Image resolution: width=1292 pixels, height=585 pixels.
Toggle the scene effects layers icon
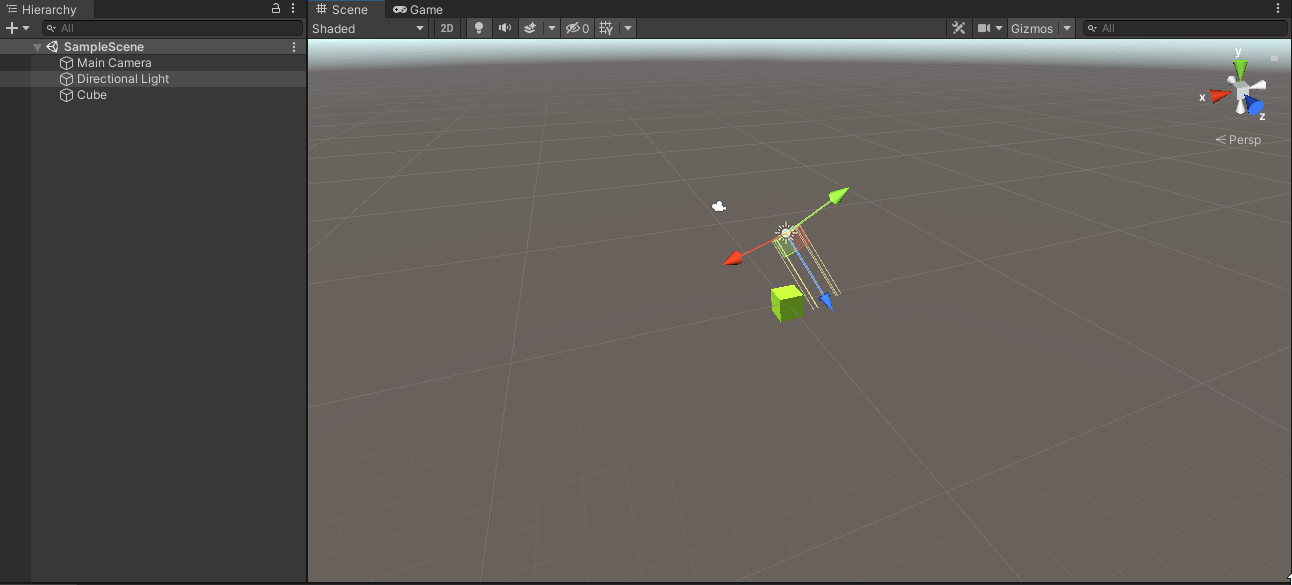(x=531, y=28)
